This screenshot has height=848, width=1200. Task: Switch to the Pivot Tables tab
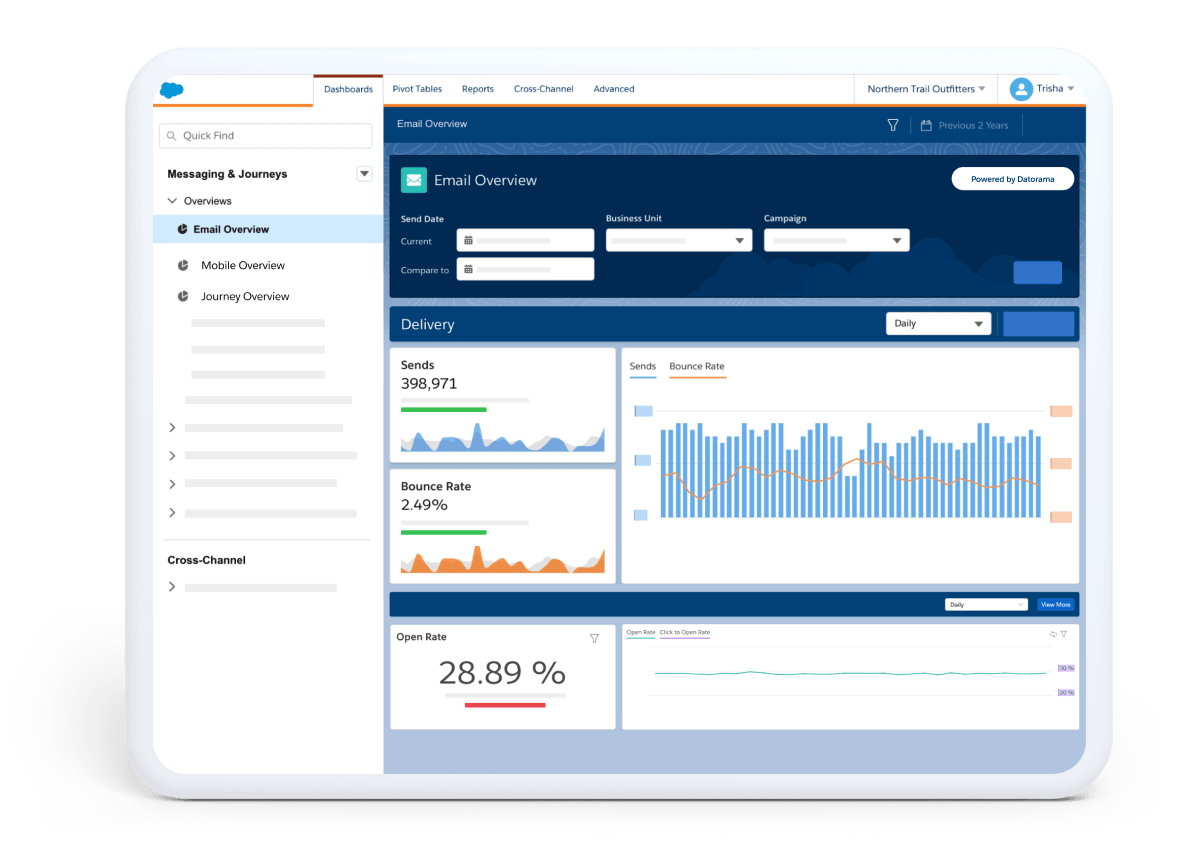[417, 89]
